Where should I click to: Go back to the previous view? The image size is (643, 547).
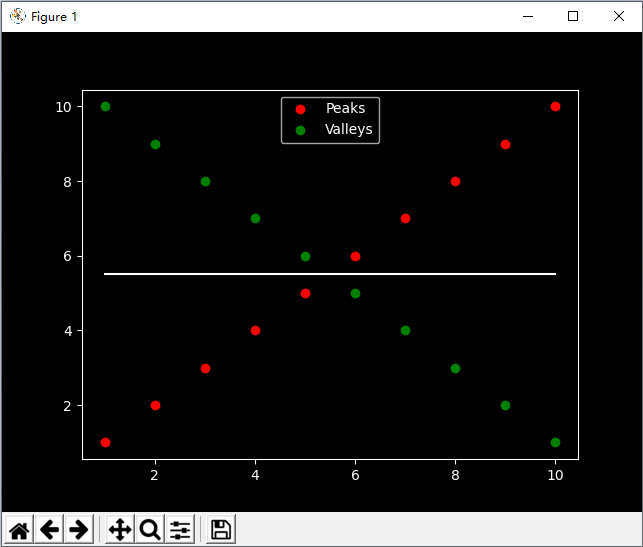pyautogui.click(x=49, y=529)
